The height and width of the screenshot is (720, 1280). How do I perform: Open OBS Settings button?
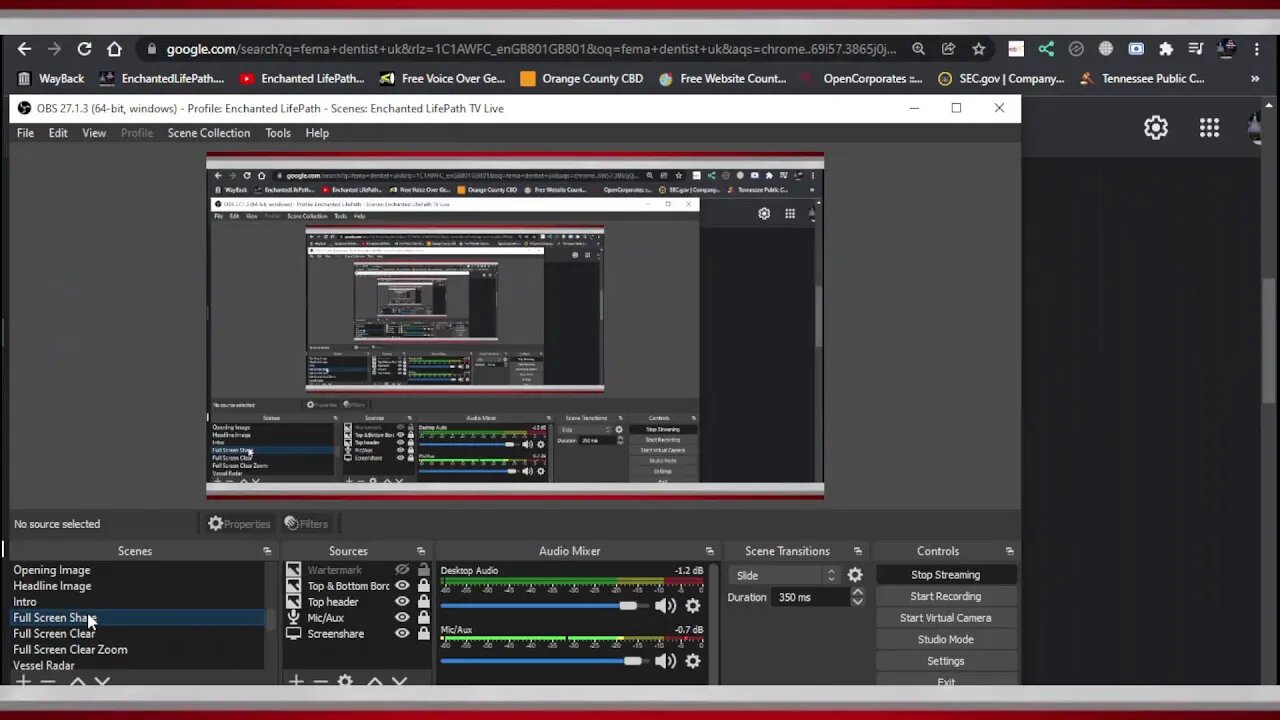click(946, 661)
